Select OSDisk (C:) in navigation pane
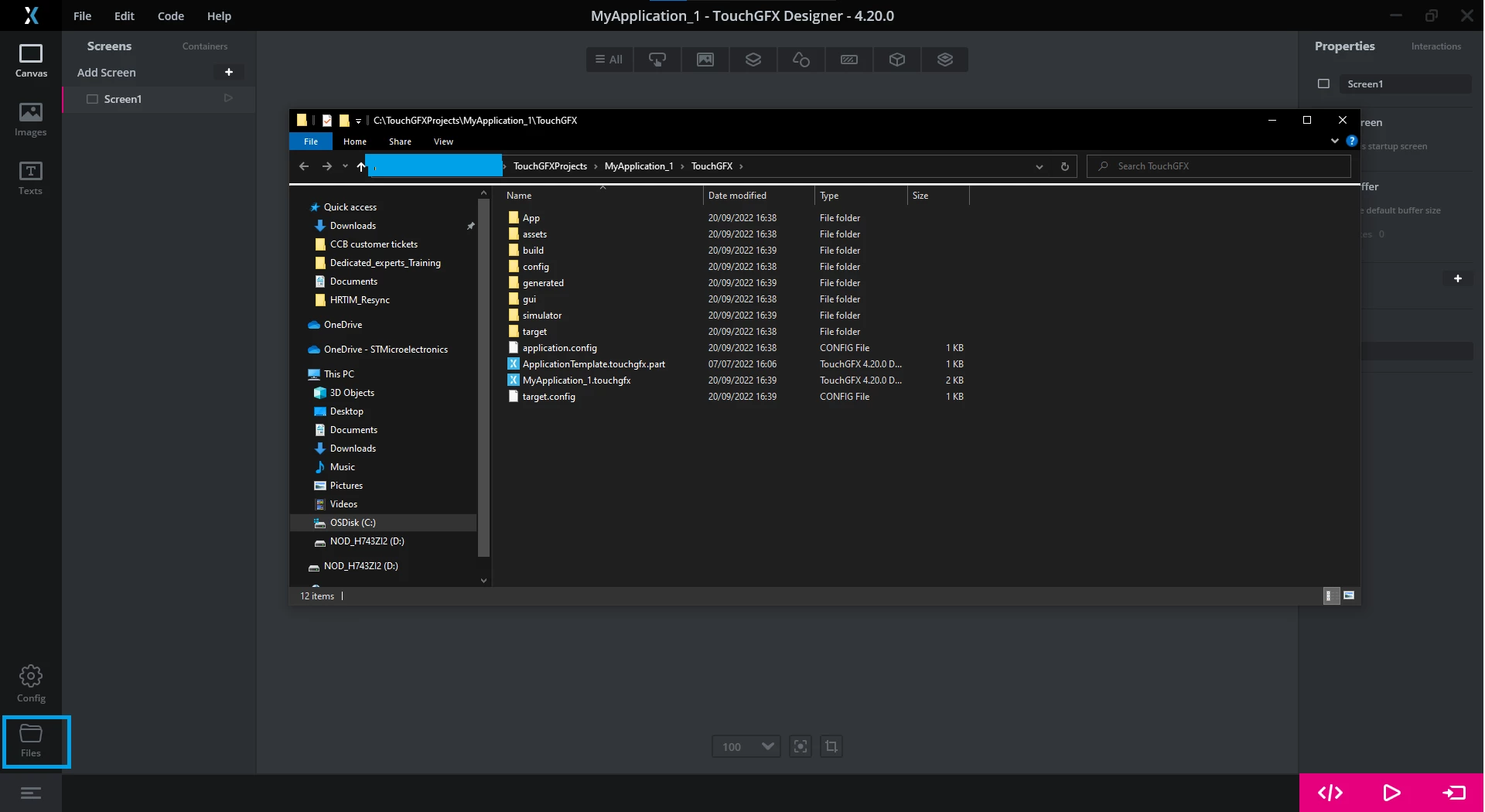Viewport: 1485px width, 812px height. 384,523
